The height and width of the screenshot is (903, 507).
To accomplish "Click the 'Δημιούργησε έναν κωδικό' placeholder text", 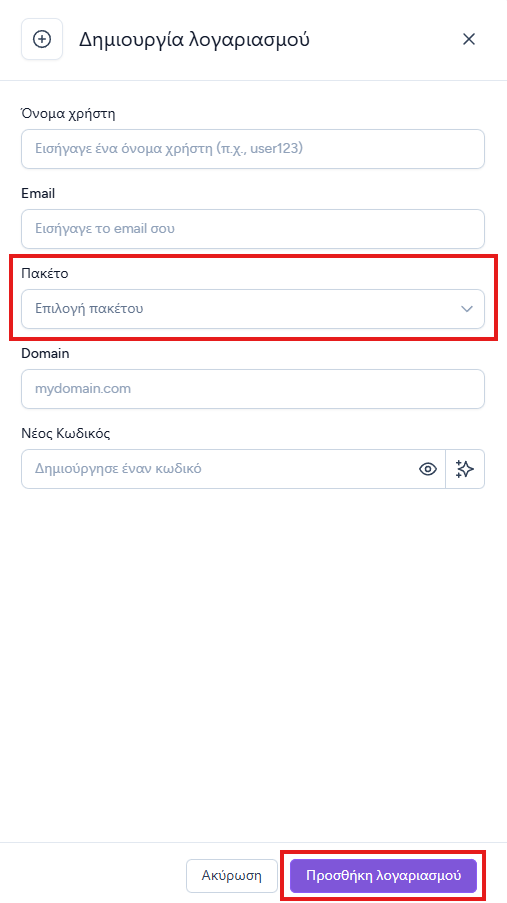I will pos(118,469).
